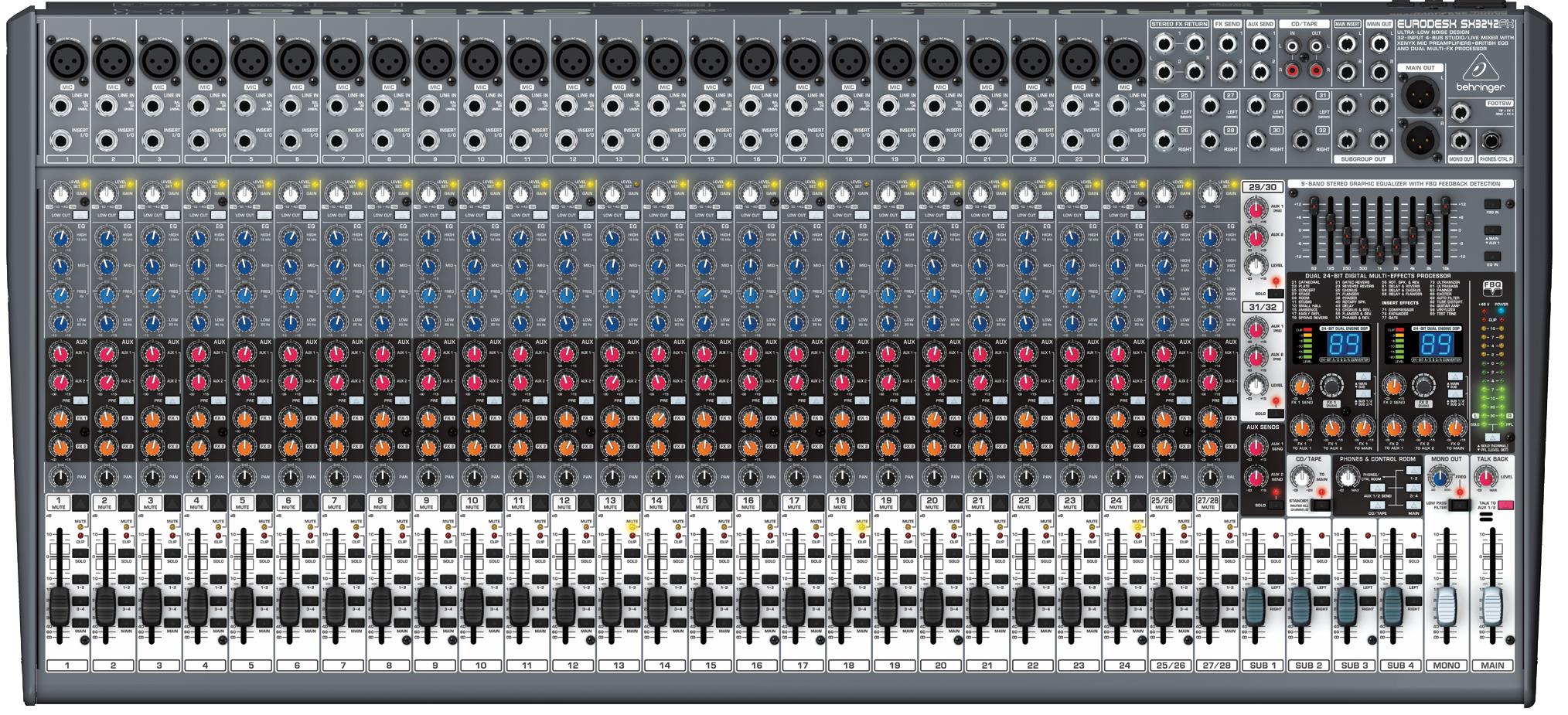Toggle the channel 25/26 Mute button
Screen dimensions: 1568x715
[1185, 503]
